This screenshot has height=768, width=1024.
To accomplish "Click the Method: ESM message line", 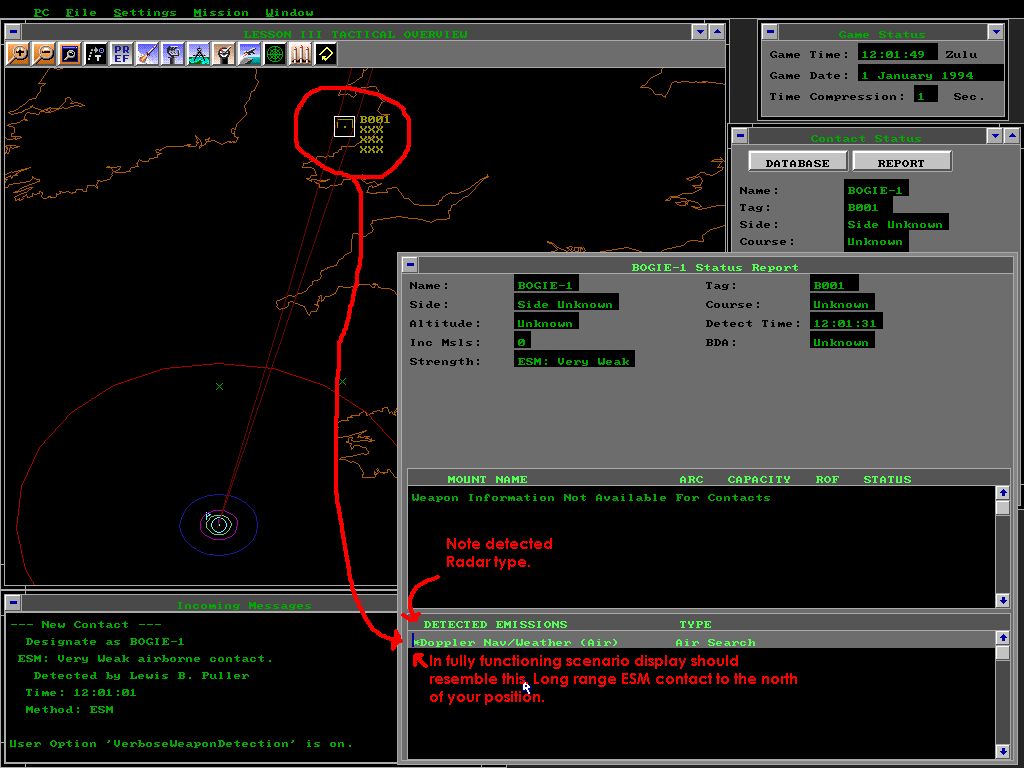I will pos(69,709).
